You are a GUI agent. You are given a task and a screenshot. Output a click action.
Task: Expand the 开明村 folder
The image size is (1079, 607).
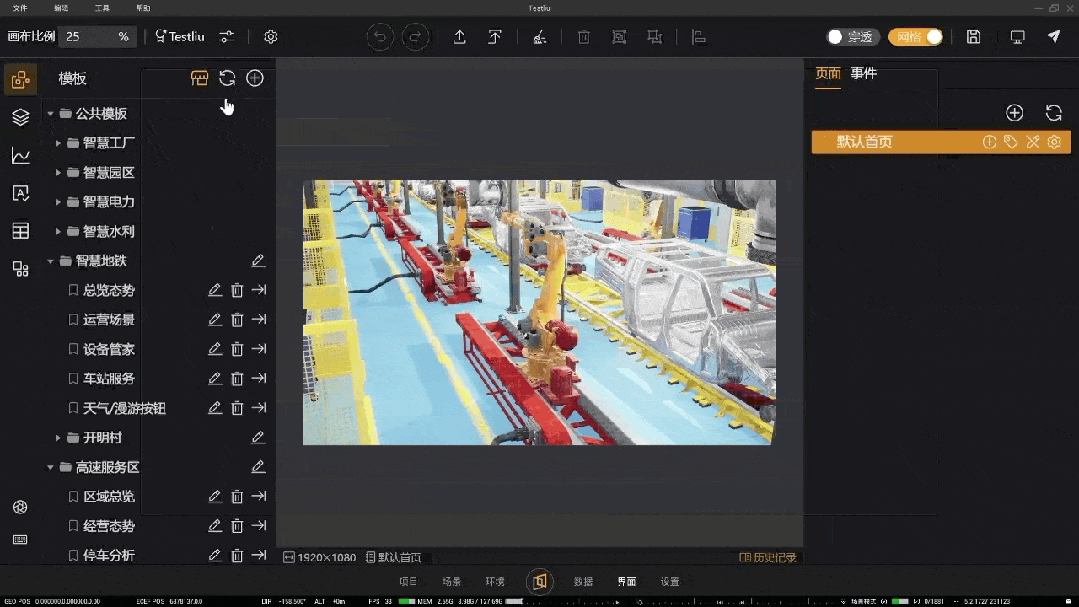click(x=58, y=438)
